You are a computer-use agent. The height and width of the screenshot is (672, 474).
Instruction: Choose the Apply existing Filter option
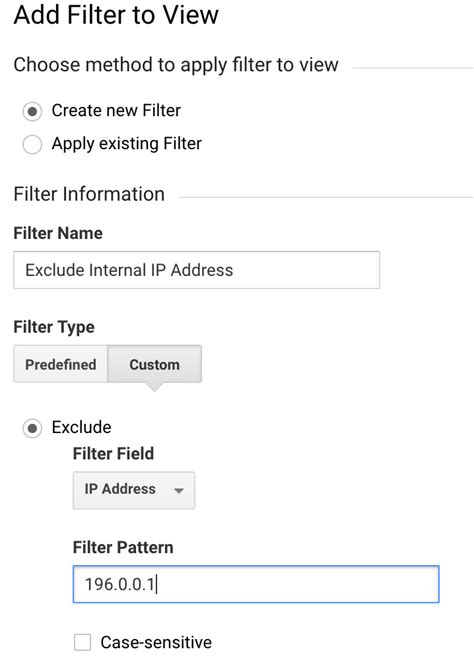(32, 144)
